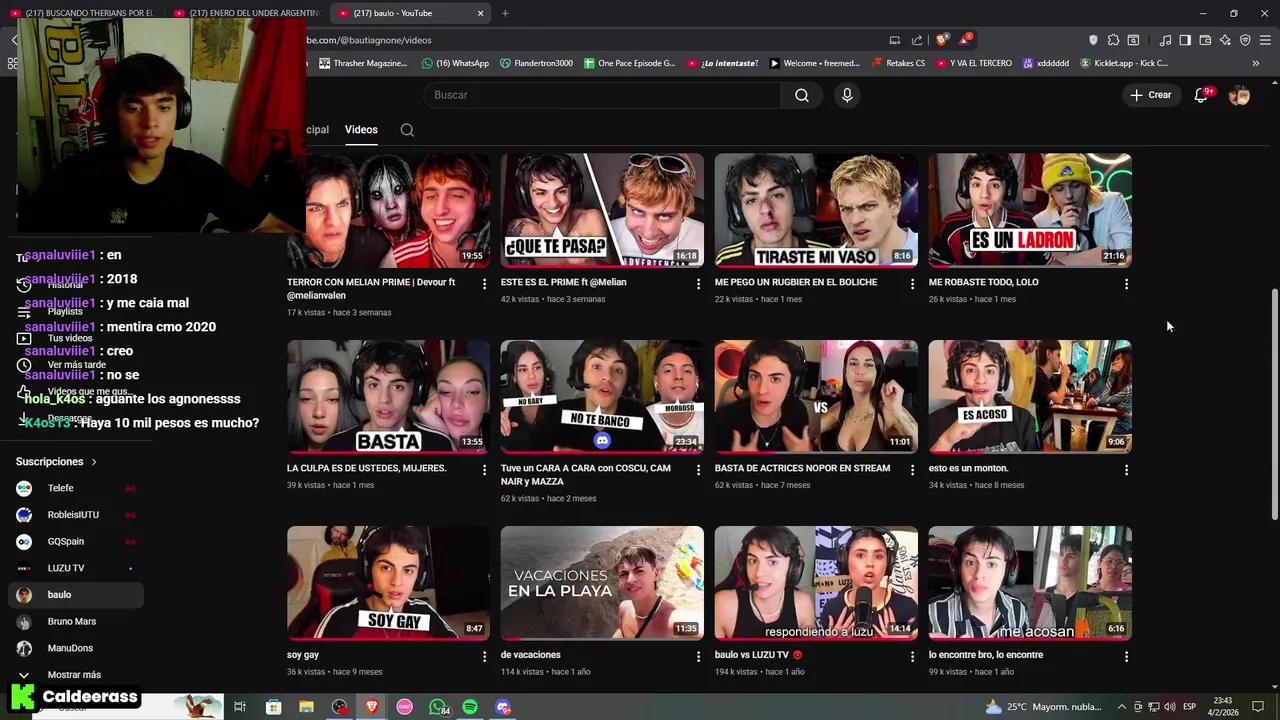Image resolution: width=1280 pixels, height=720 pixels.
Task: Open Brave main hamburger menu
Action: coord(1265,40)
